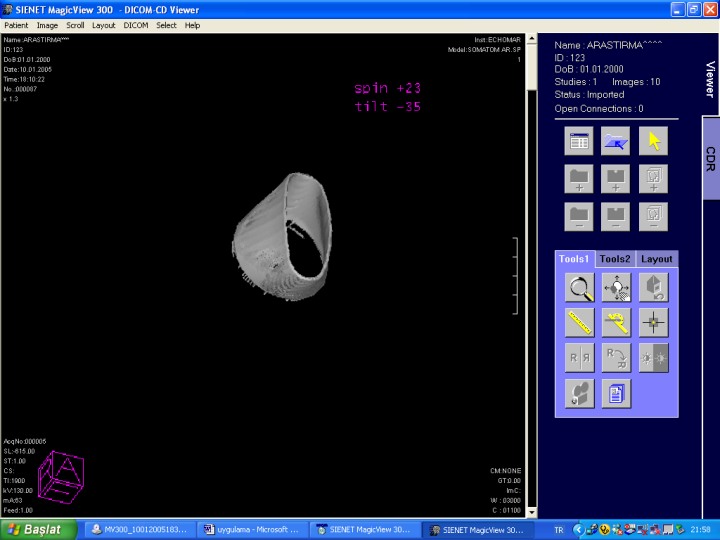Click the Başlat start button
Screen dimensions: 720x540
[34, 529]
